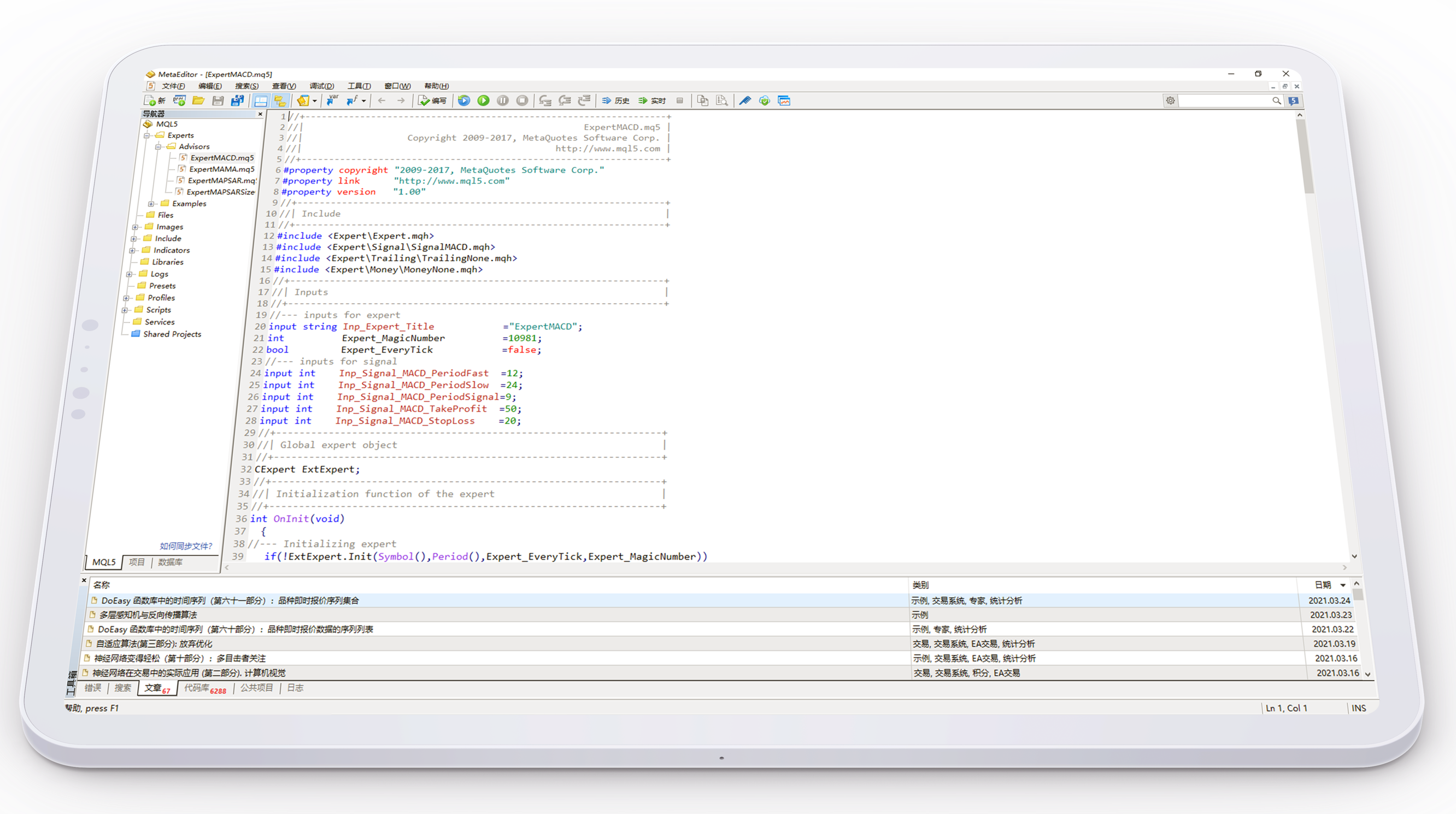Click the find in files icon
The image size is (1456, 814).
(x=722, y=101)
